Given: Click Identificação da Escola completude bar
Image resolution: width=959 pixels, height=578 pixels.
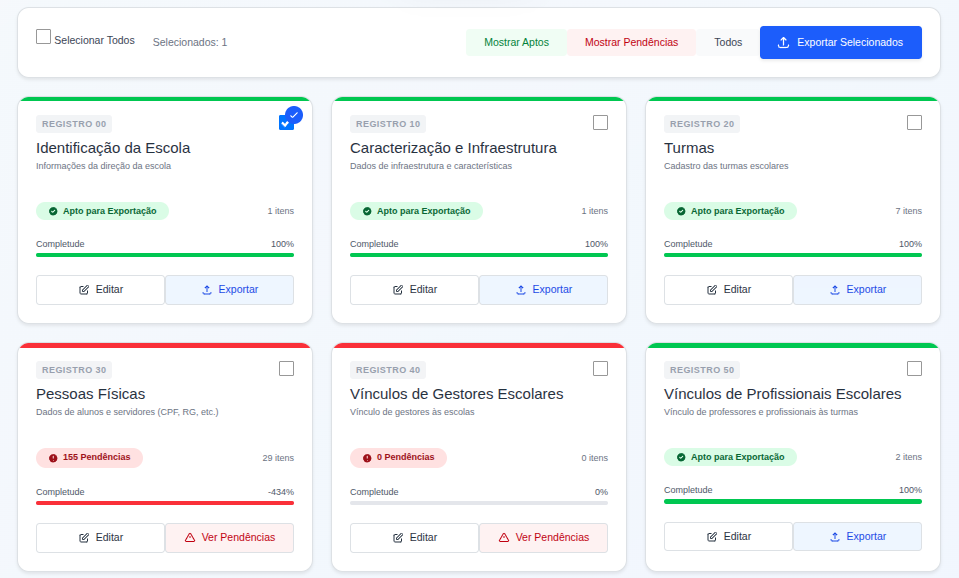Looking at the screenshot, I should click(165, 255).
